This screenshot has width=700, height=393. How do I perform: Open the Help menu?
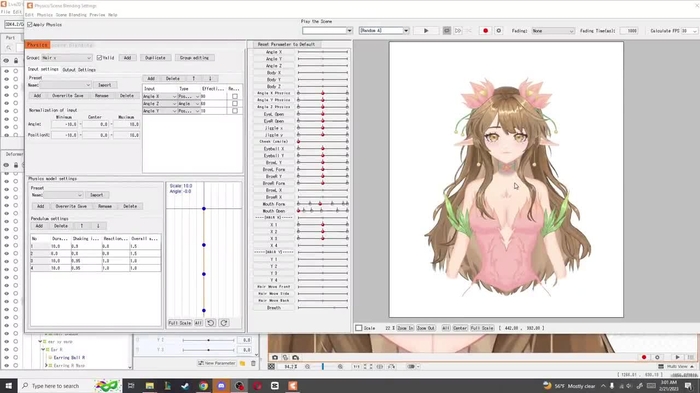[112, 15]
